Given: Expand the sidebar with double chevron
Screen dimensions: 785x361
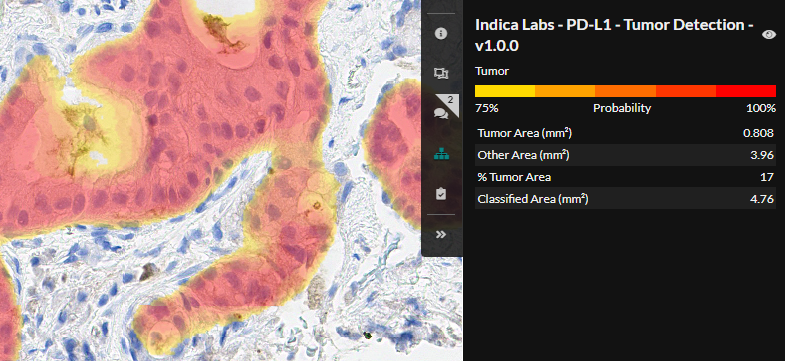Looking at the screenshot, I should (x=441, y=234).
